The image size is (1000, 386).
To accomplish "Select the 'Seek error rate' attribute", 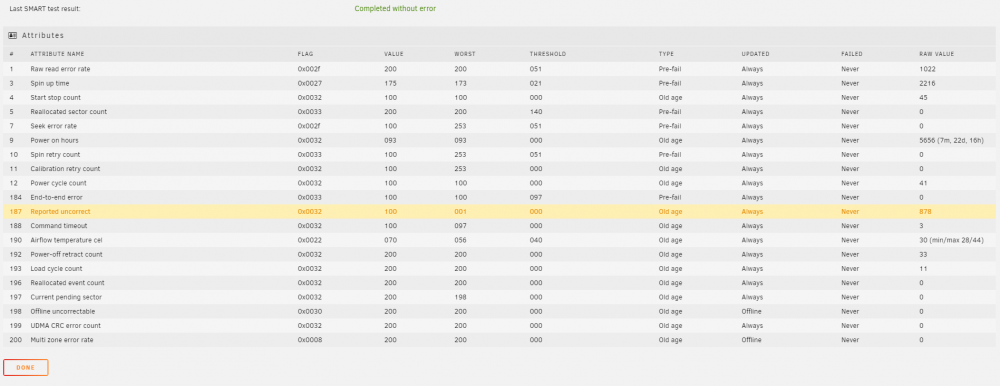I will coord(53,126).
